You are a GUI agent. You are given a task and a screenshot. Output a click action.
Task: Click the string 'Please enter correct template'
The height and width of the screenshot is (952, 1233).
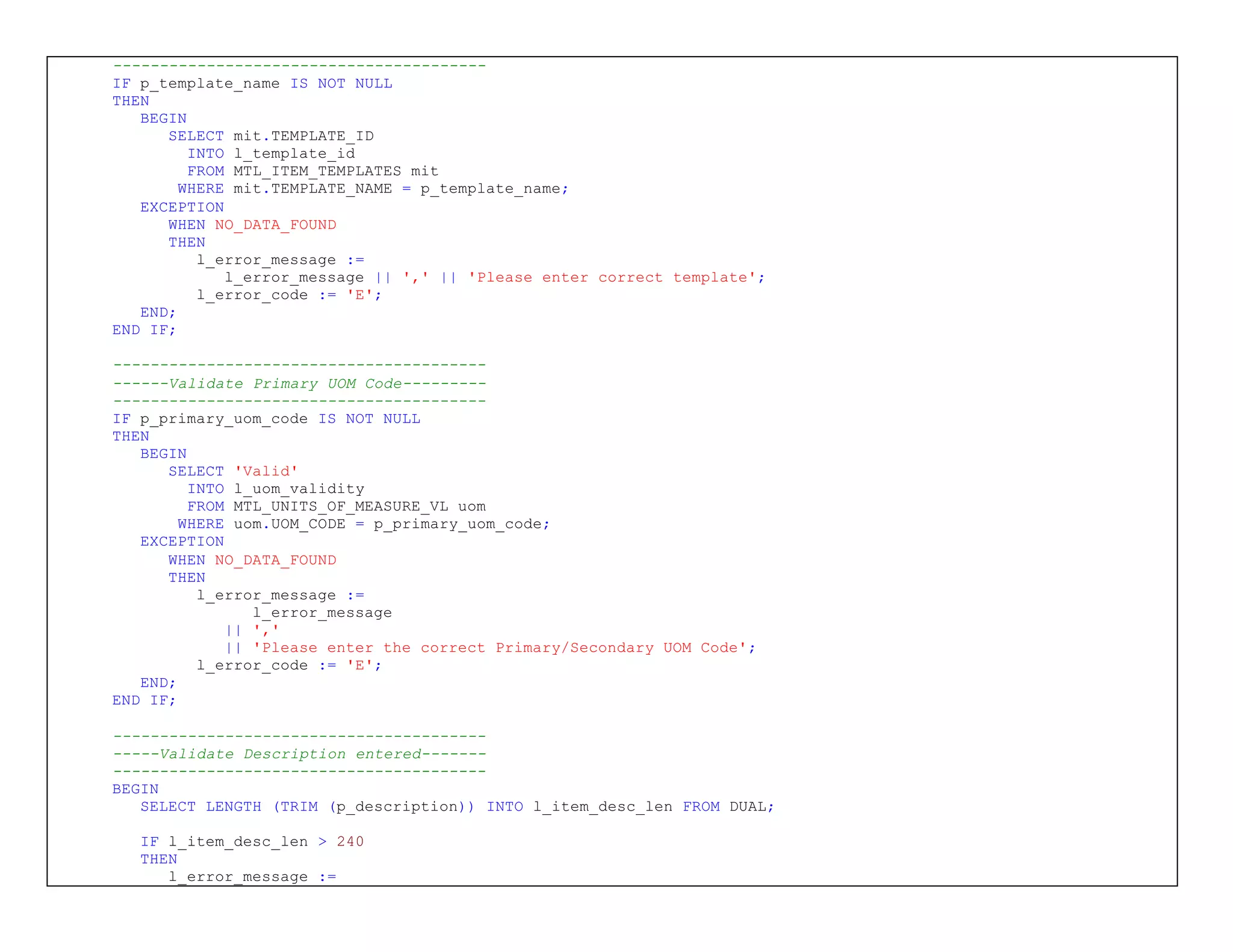pyautogui.click(x=612, y=277)
